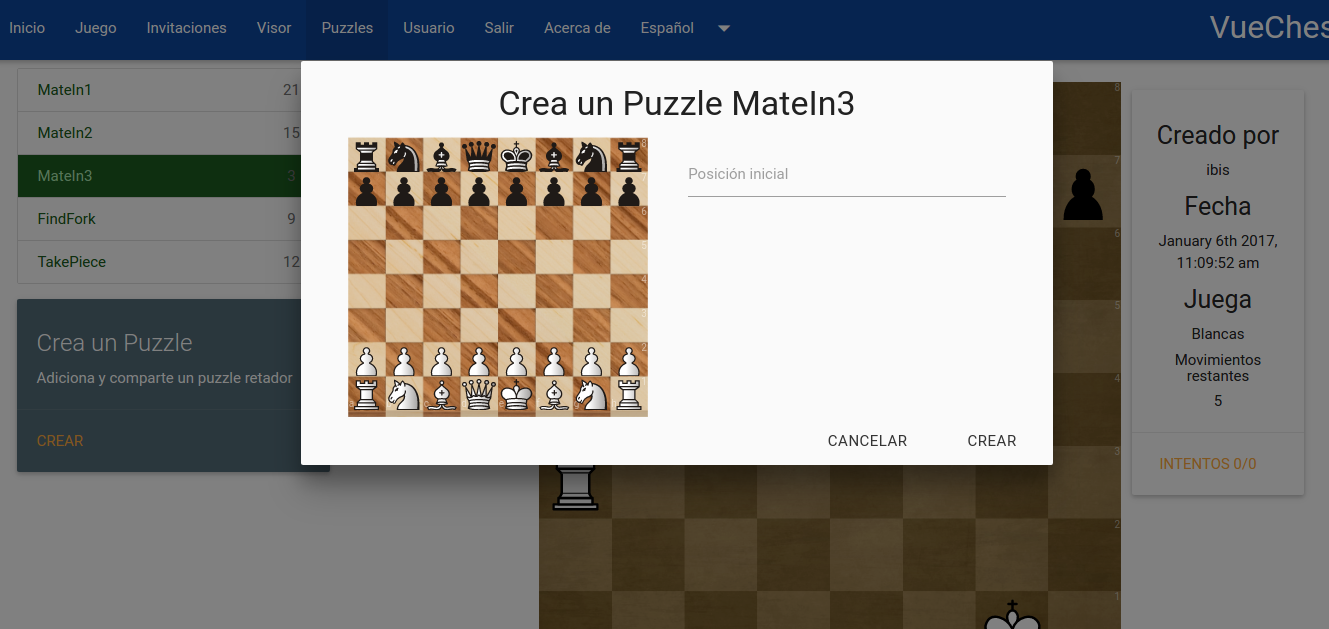
Task: Click VueChess title in header
Action: coord(1269,28)
